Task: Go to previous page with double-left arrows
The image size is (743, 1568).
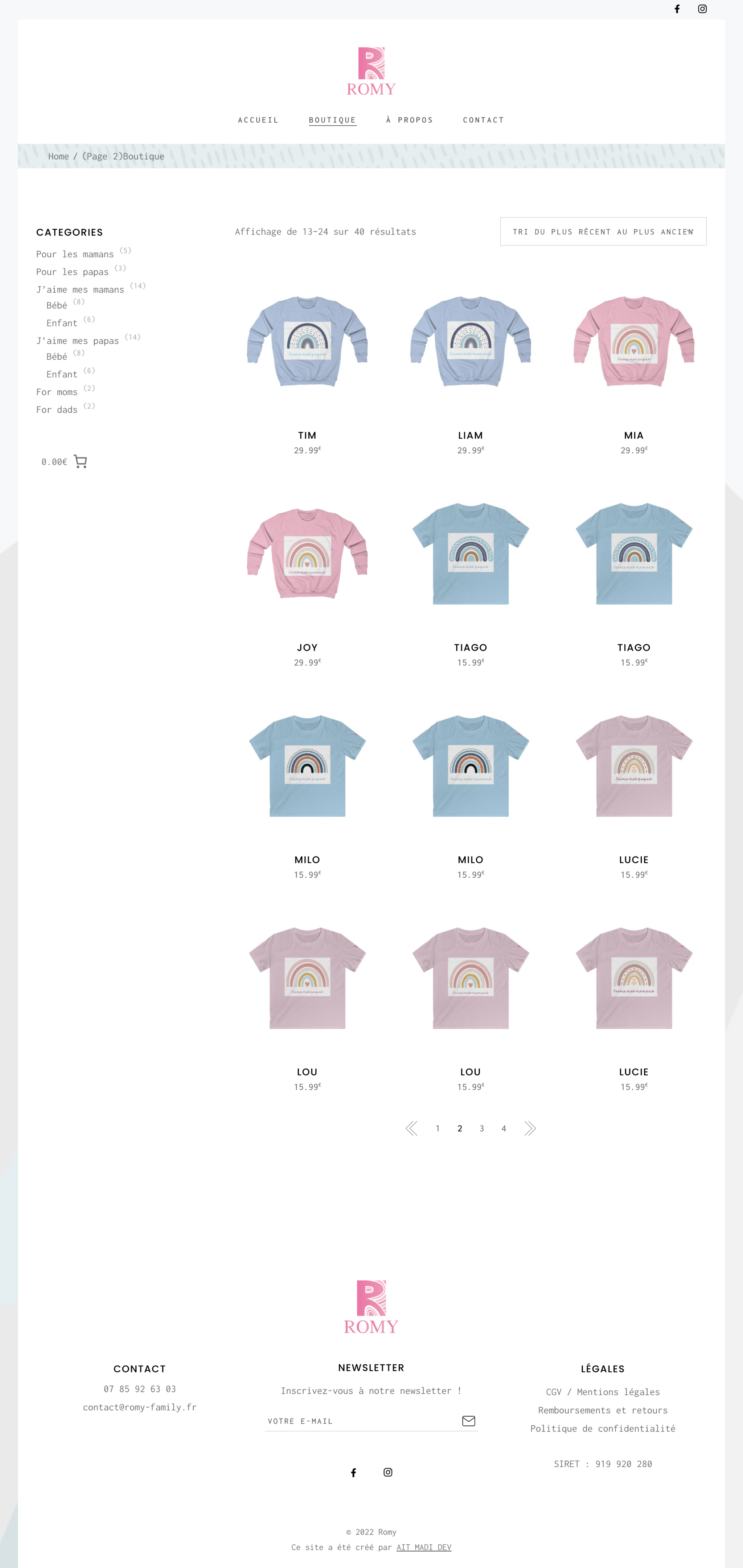Action: click(412, 1128)
